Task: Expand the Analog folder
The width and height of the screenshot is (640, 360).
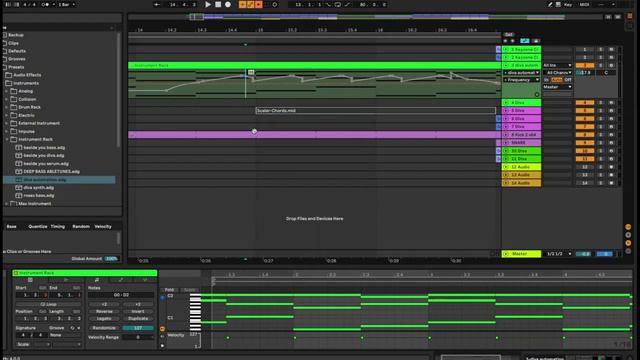Action: 7,91
